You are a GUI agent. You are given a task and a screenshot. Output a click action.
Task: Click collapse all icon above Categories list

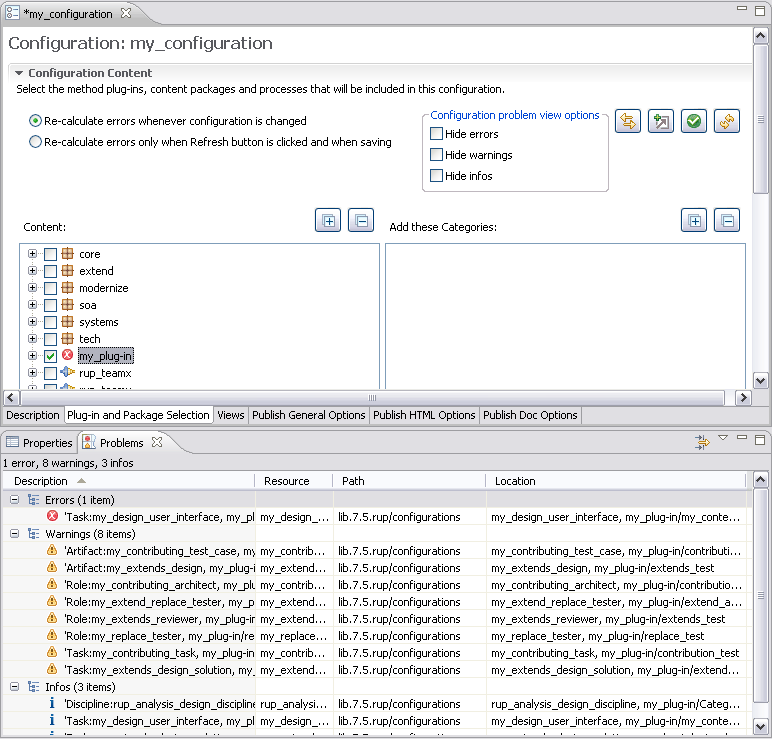click(727, 221)
